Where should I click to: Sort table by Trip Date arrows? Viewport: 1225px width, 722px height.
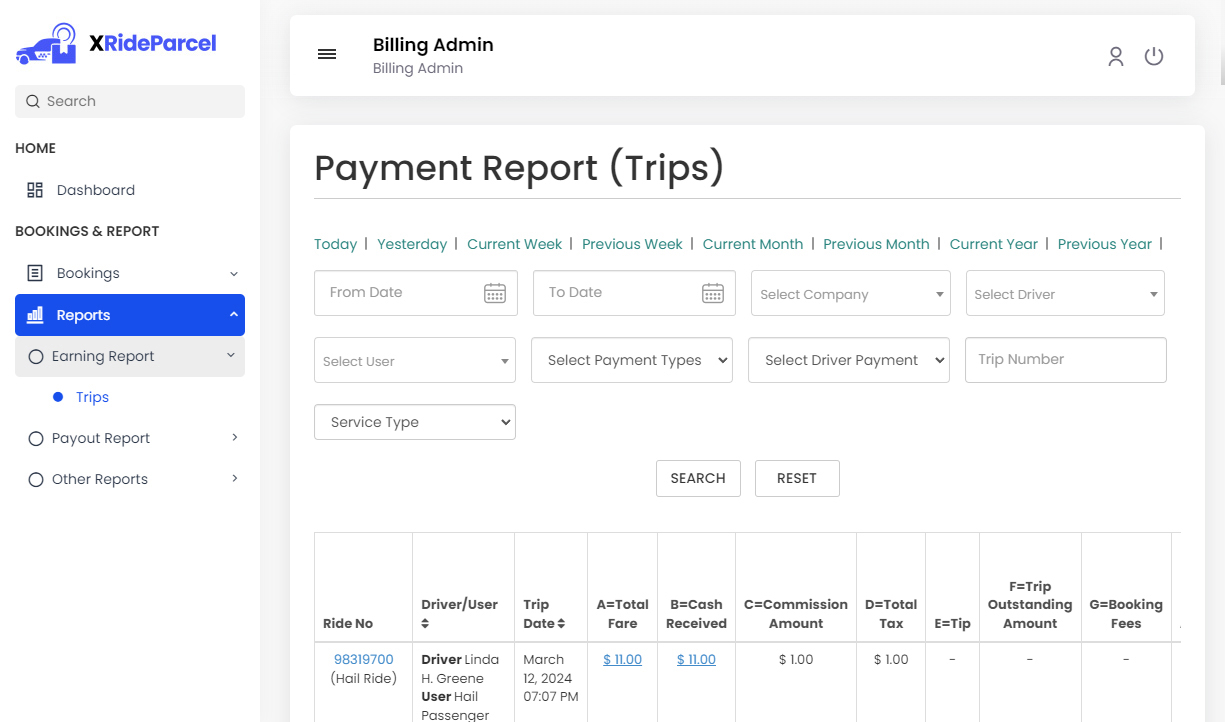point(561,624)
